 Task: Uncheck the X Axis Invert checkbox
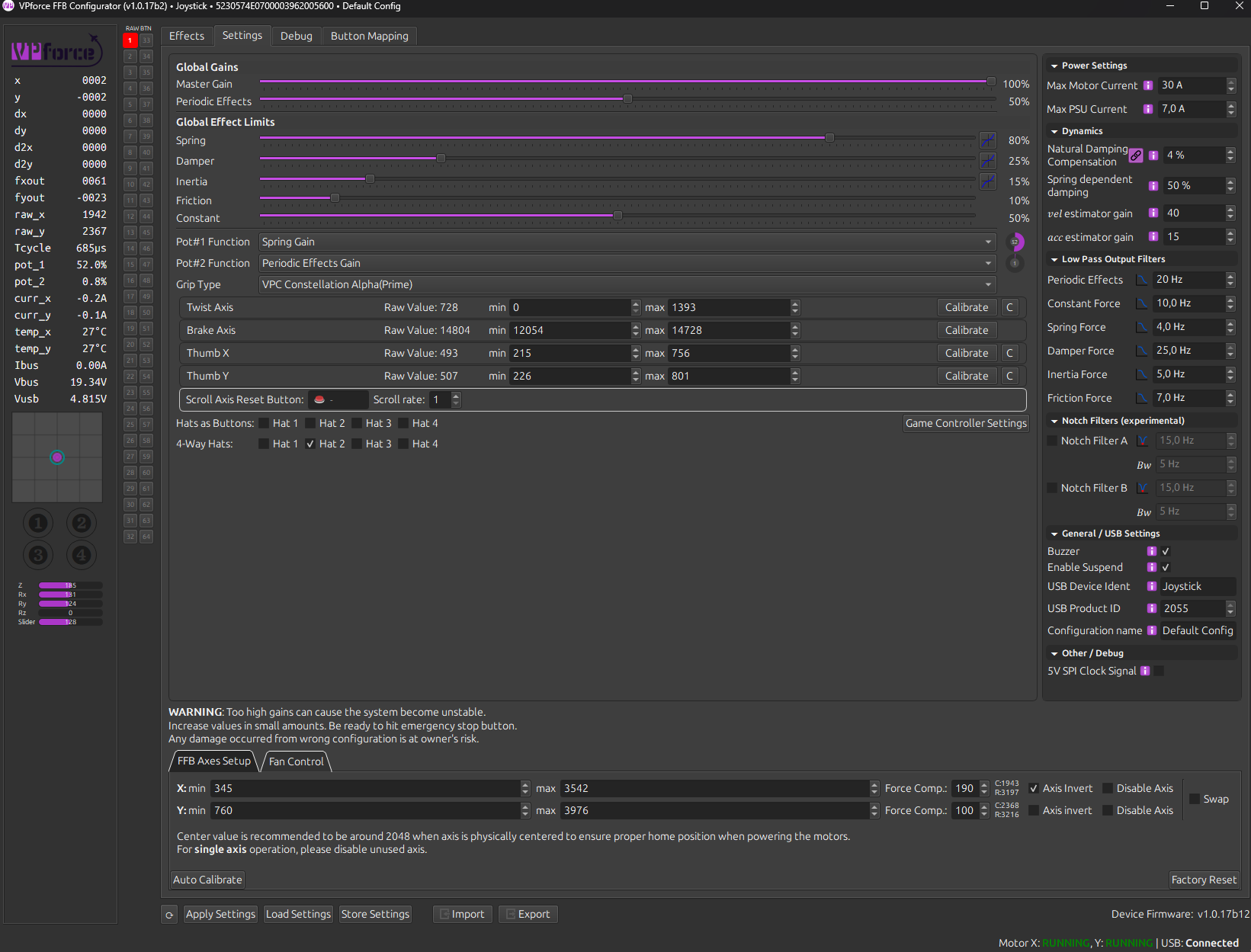(1034, 788)
